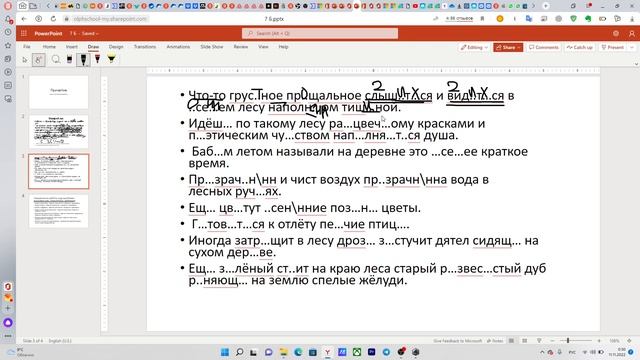Switch to Normal view in status bar
The image size is (640, 360).
(511, 340)
